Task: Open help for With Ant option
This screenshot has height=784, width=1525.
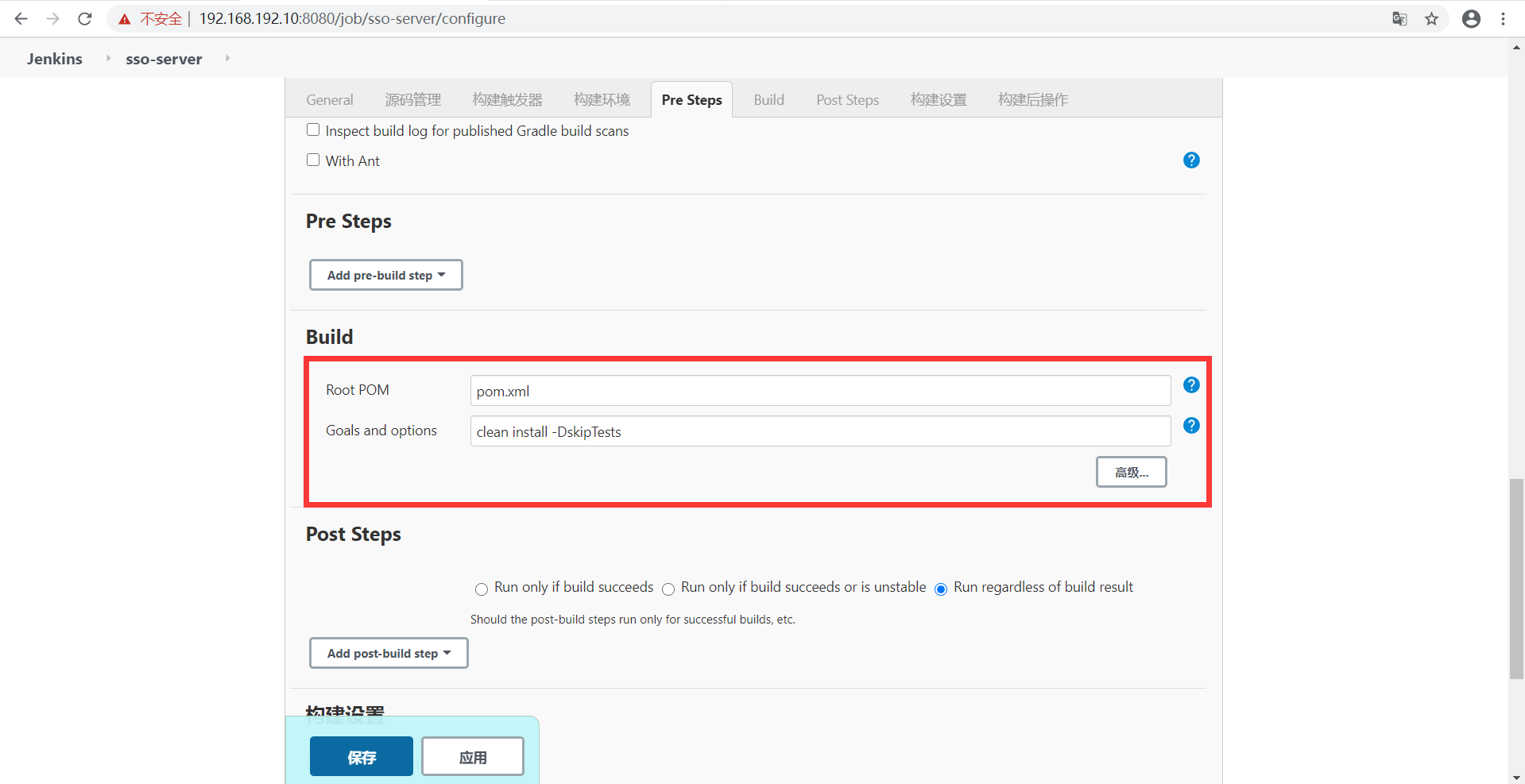Action: 1191,160
